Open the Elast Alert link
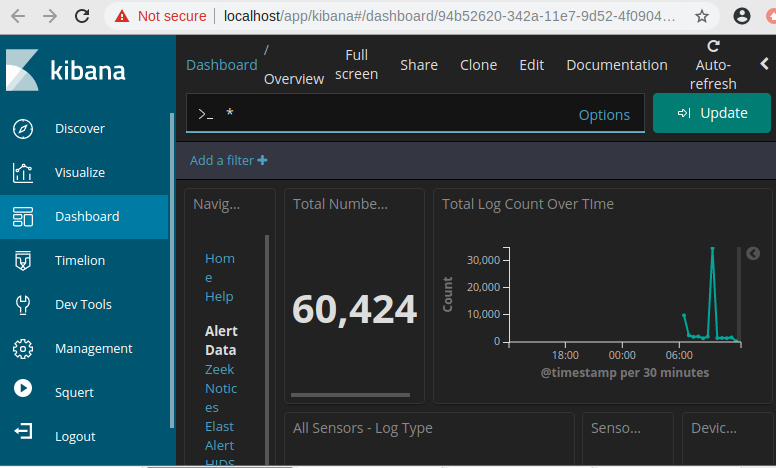Screen dimensions: 776x468 tap(220, 436)
